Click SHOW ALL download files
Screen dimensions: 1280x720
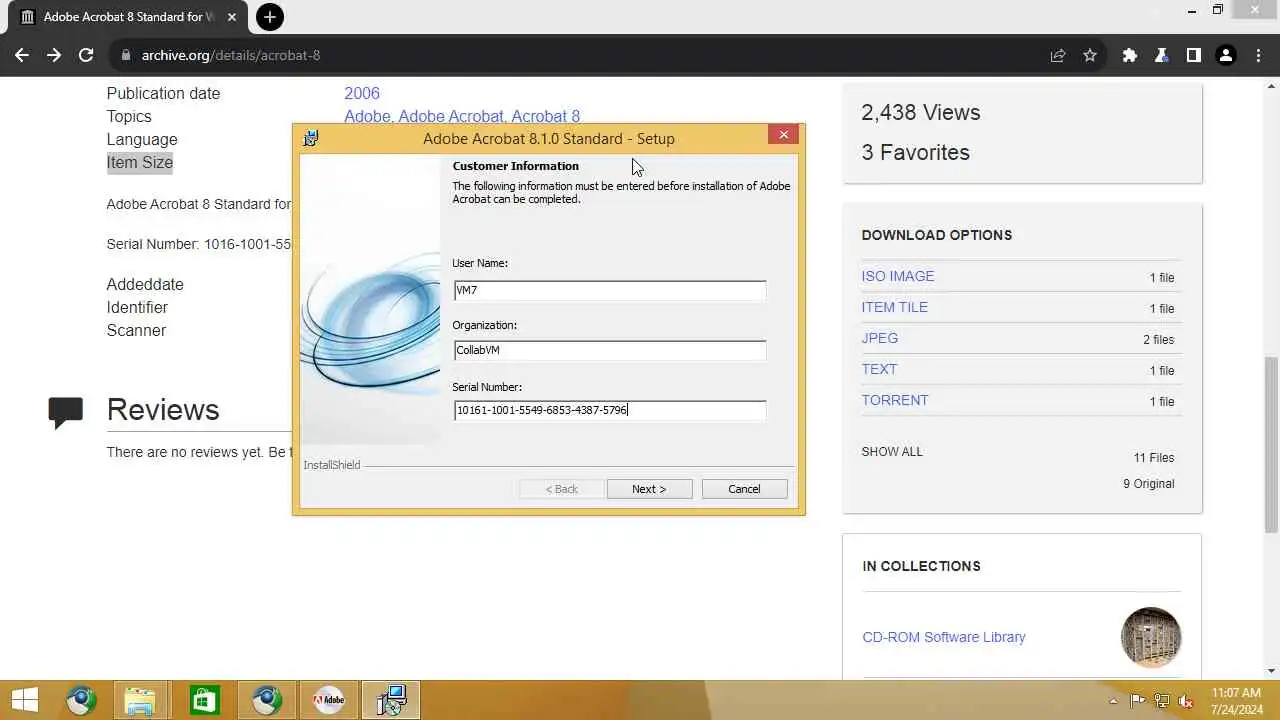tap(892, 452)
